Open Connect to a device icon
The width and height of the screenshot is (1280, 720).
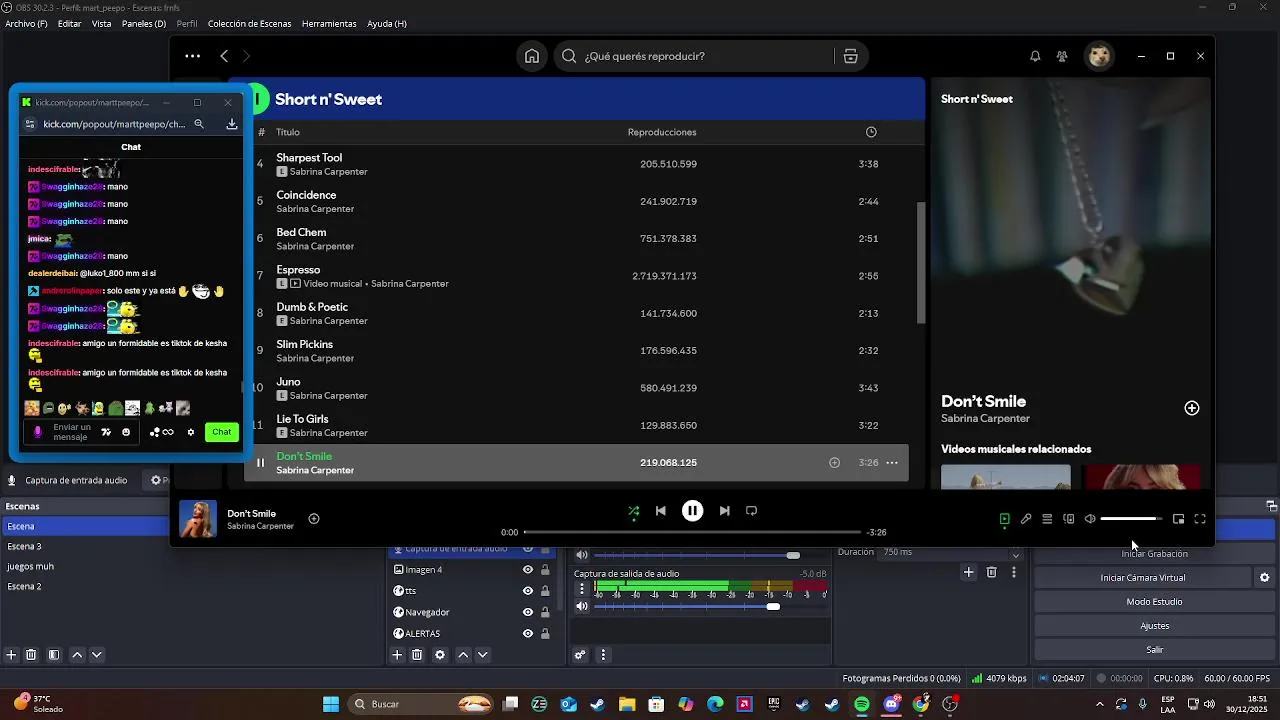1069,519
